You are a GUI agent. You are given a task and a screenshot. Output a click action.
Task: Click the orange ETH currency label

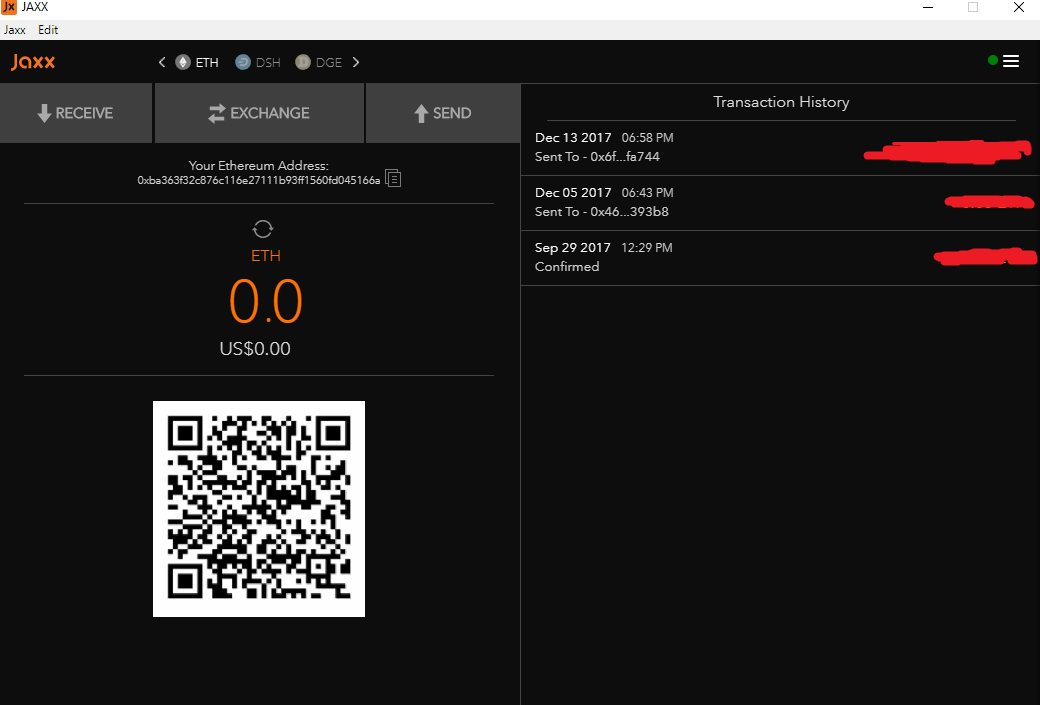pyautogui.click(x=266, y=256)
